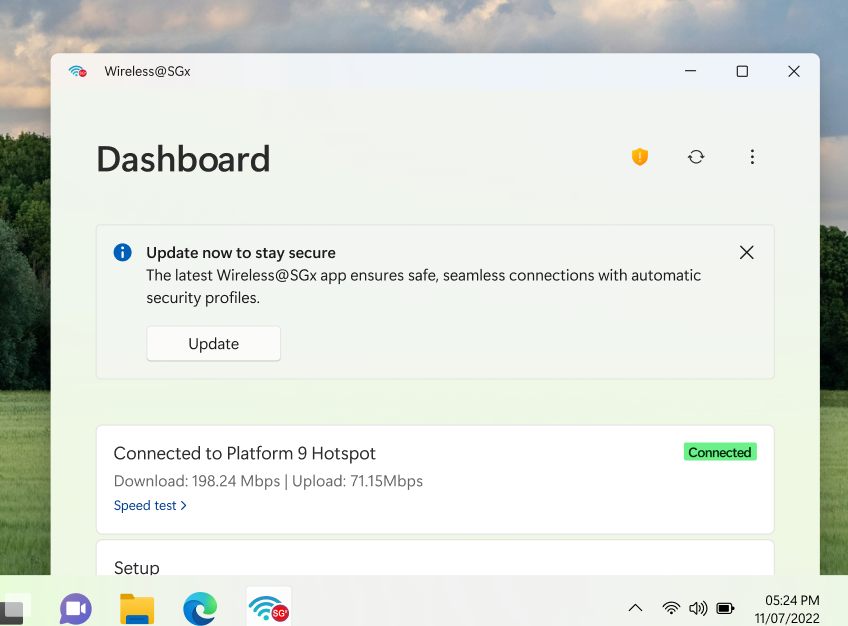848x626 pixels.
Task: Click the battery tray icon
Action: tap(725, 609)
